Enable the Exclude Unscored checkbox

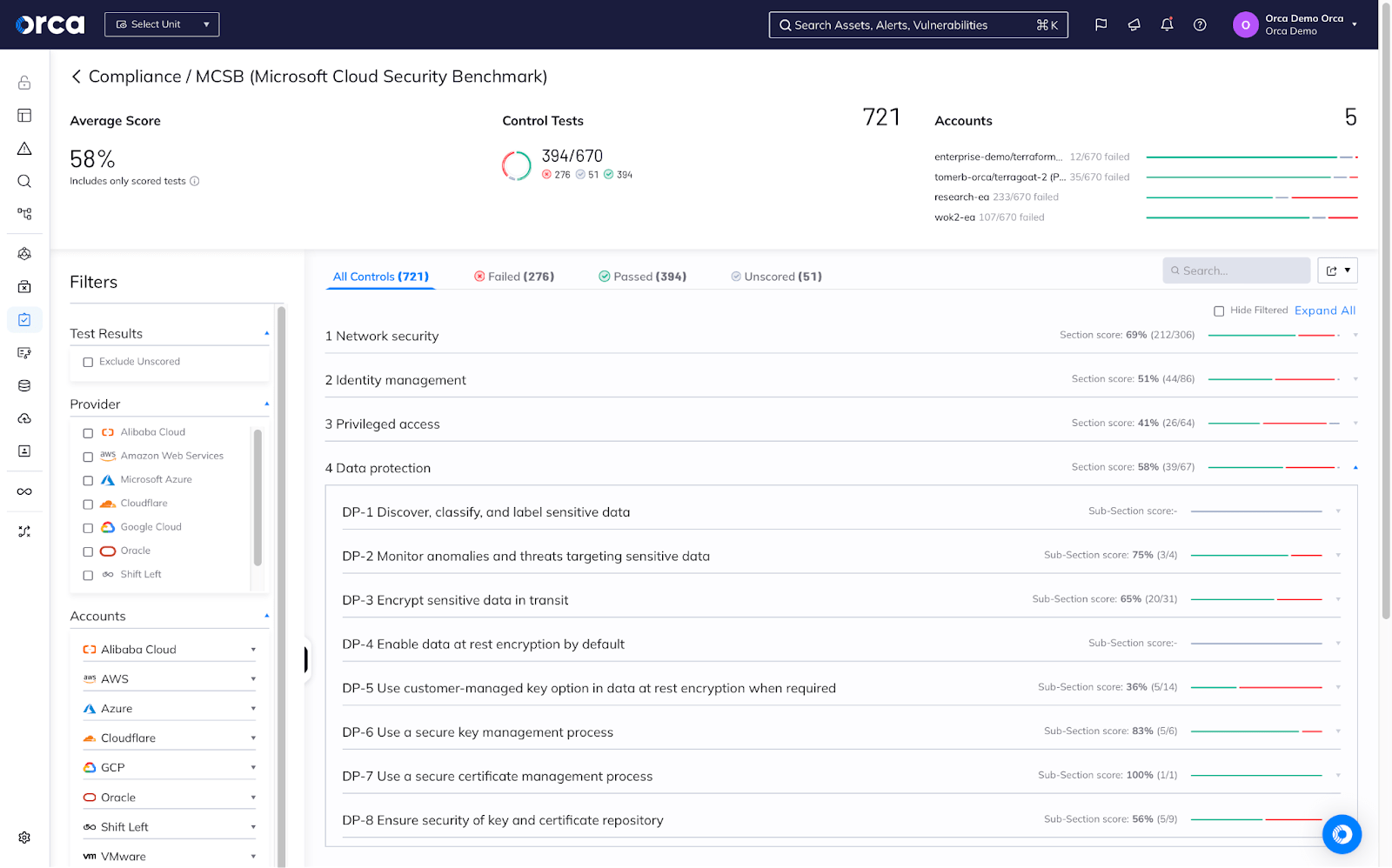[87, 361]
